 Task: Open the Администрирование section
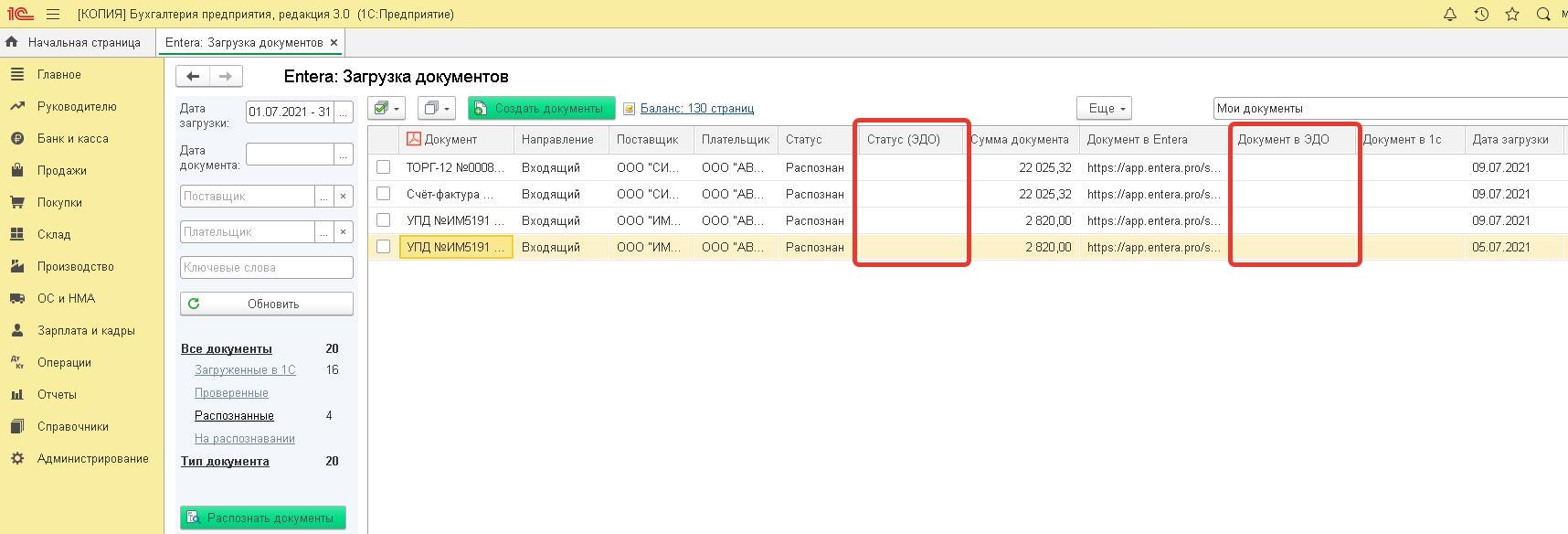[92, 458]
